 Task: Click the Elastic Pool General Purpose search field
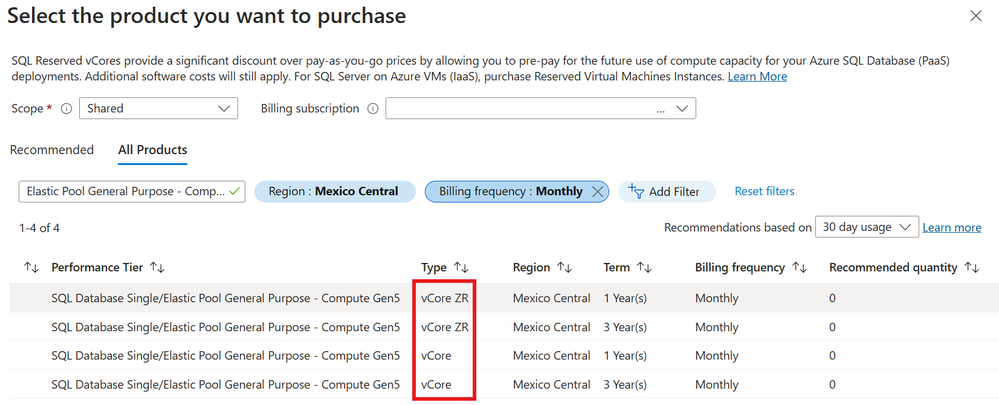click(x=125, y=191)
